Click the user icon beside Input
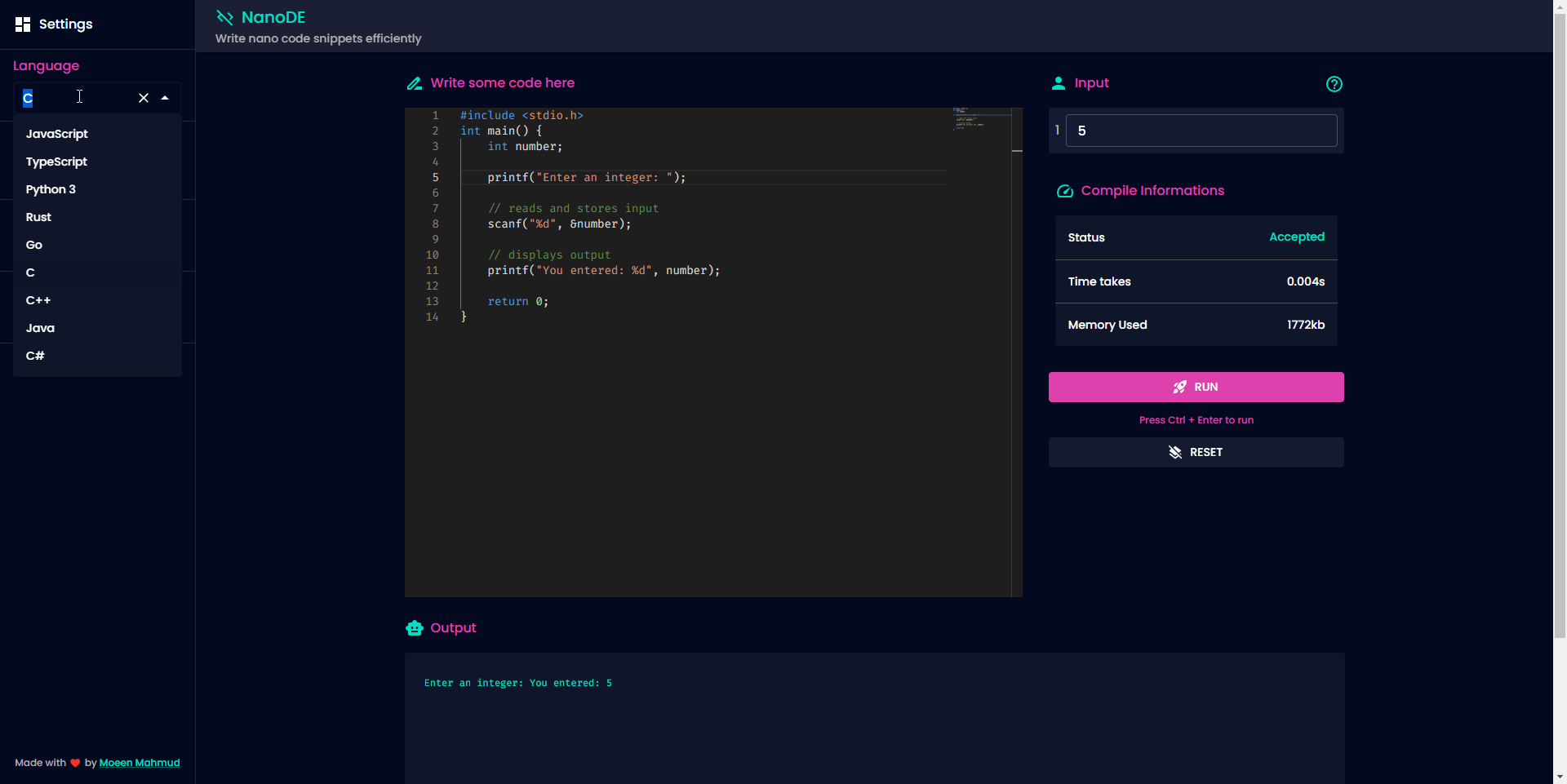1567x784 pixels. pos(1059,83)
